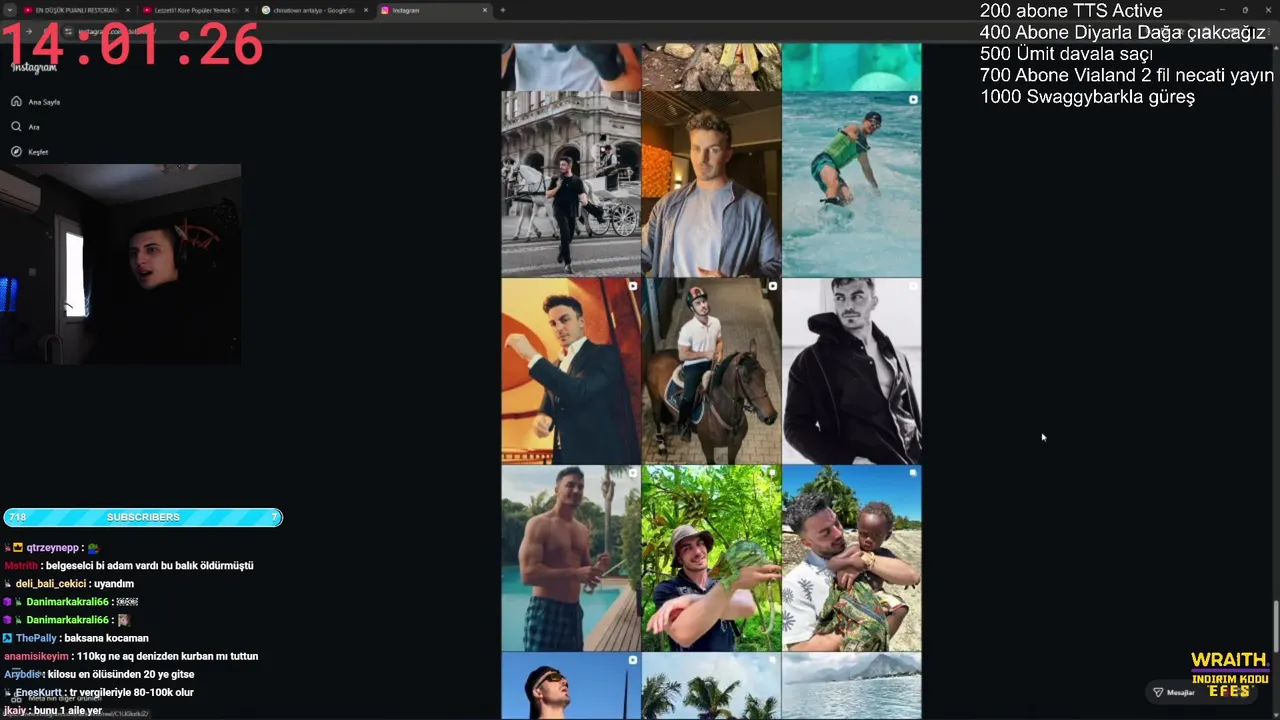Open the man in hat jungle post
This screenshot has height=720, width=1280.
pos(711,558)
